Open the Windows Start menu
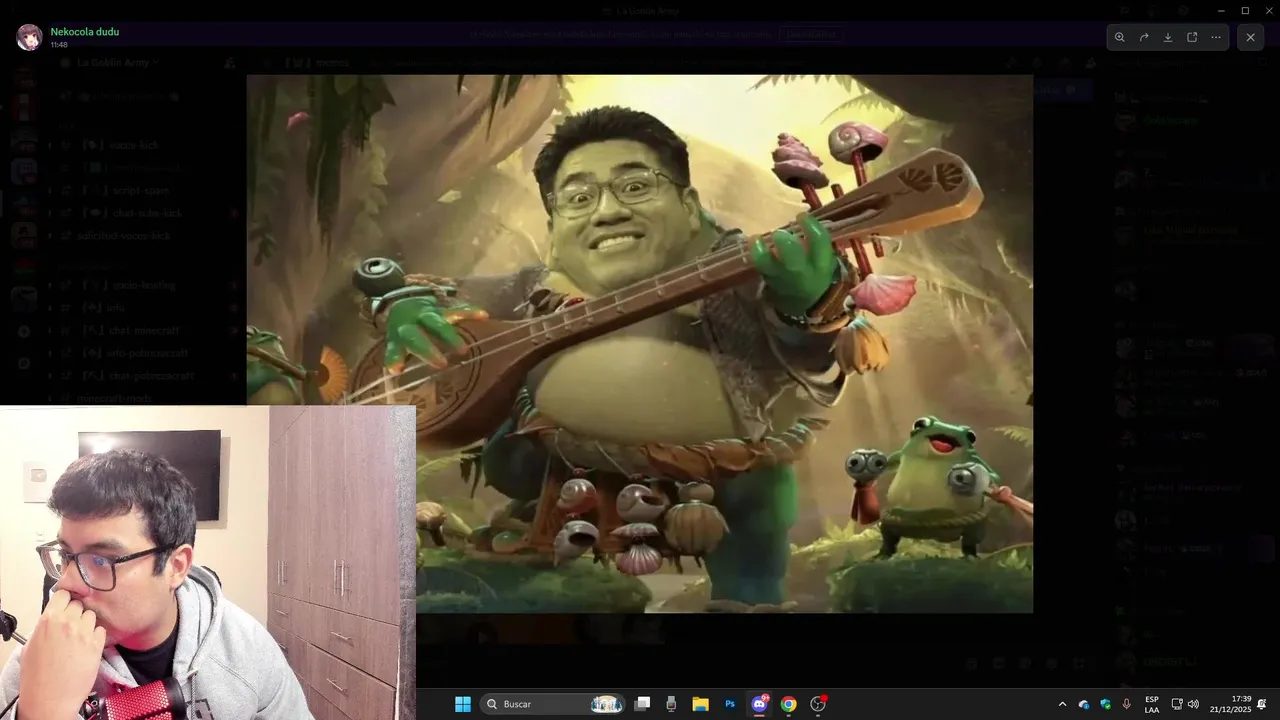This screenshot has height=720, width=1280. point(463,704)
